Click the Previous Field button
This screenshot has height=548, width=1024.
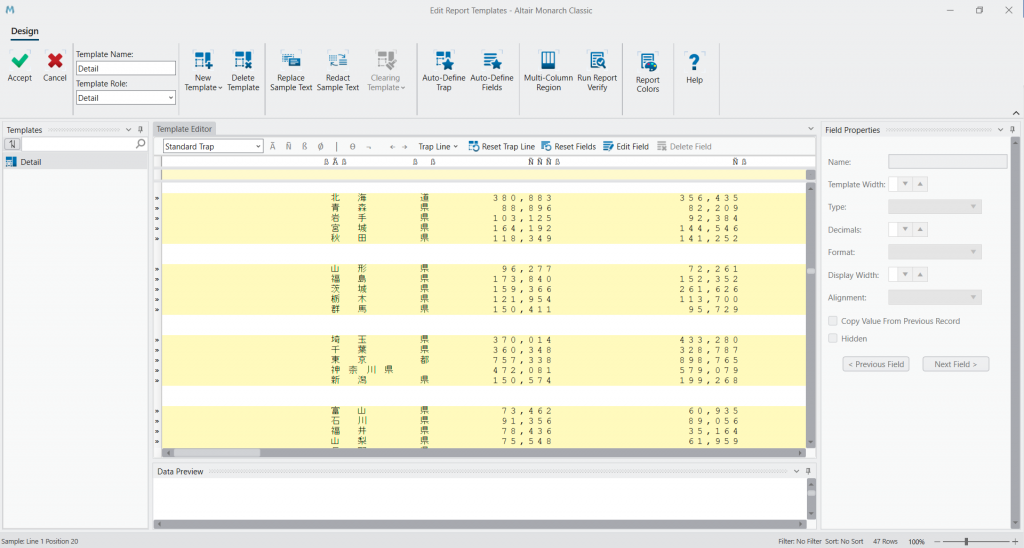876,364
